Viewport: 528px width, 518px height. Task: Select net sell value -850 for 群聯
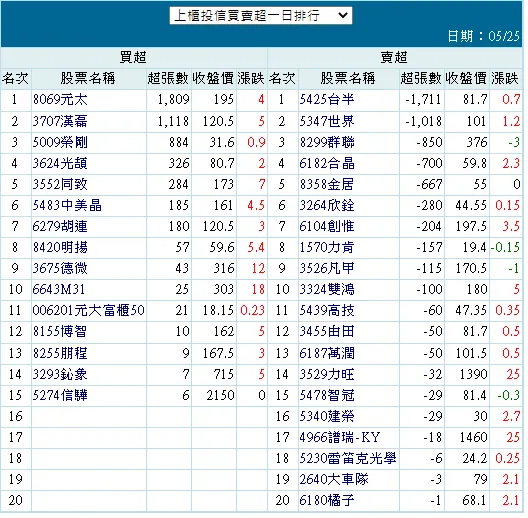click(429, 142)
